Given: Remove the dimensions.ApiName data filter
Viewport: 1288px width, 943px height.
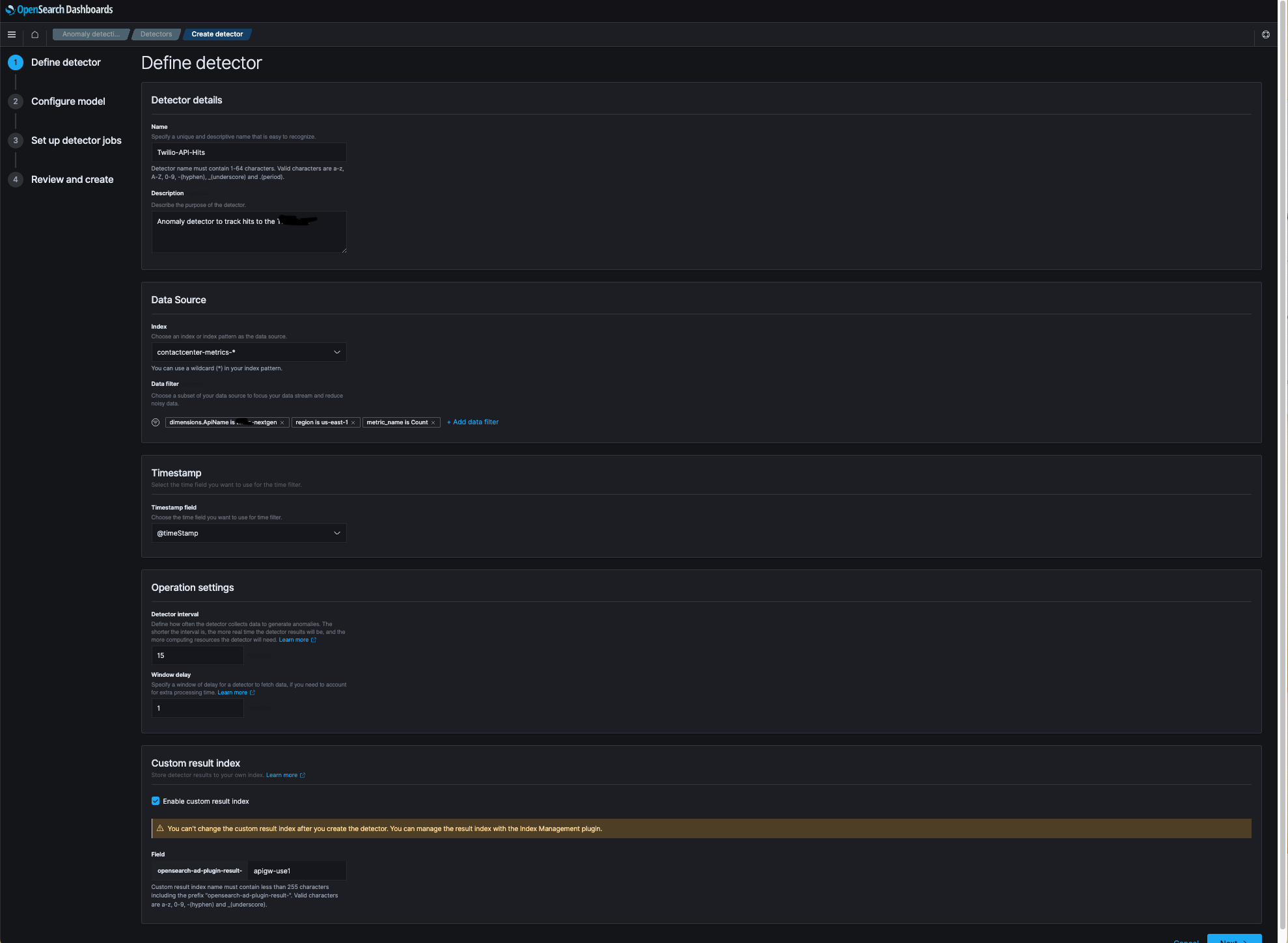Looking at the screenshot, I should 282,423.
